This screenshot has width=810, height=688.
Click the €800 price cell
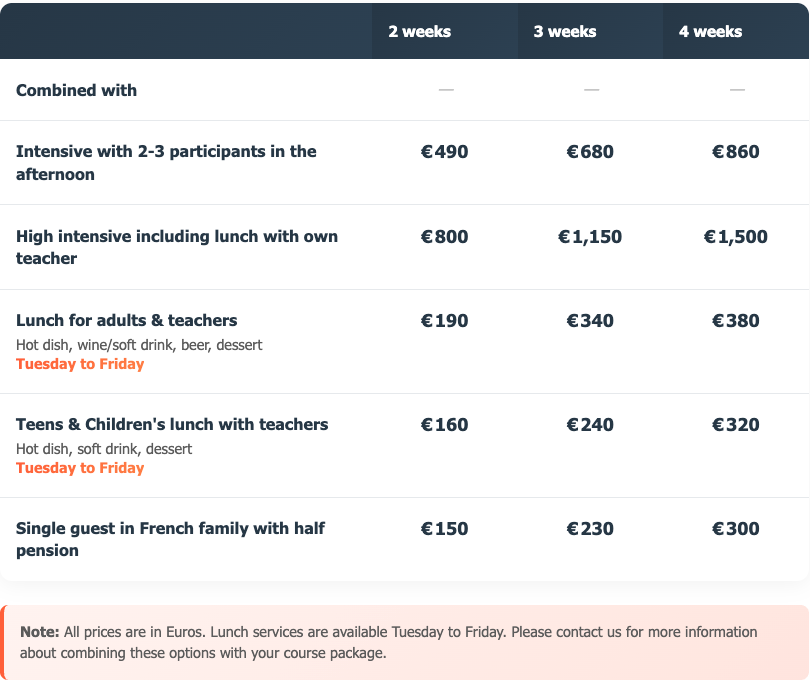click(445, 237)
